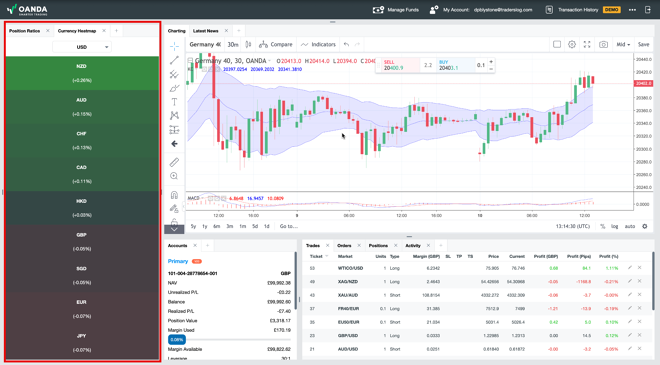Edit the WTICO/USD trade with pencil icon

(x=630, y=268)
